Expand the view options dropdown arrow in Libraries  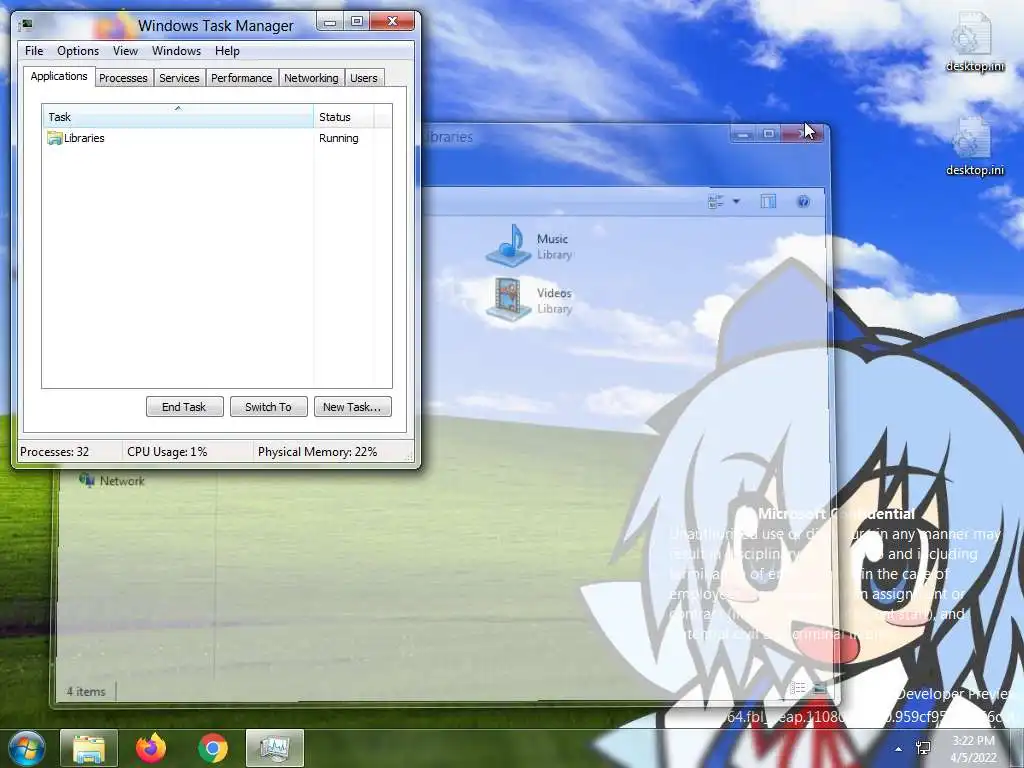pos(736,202)
